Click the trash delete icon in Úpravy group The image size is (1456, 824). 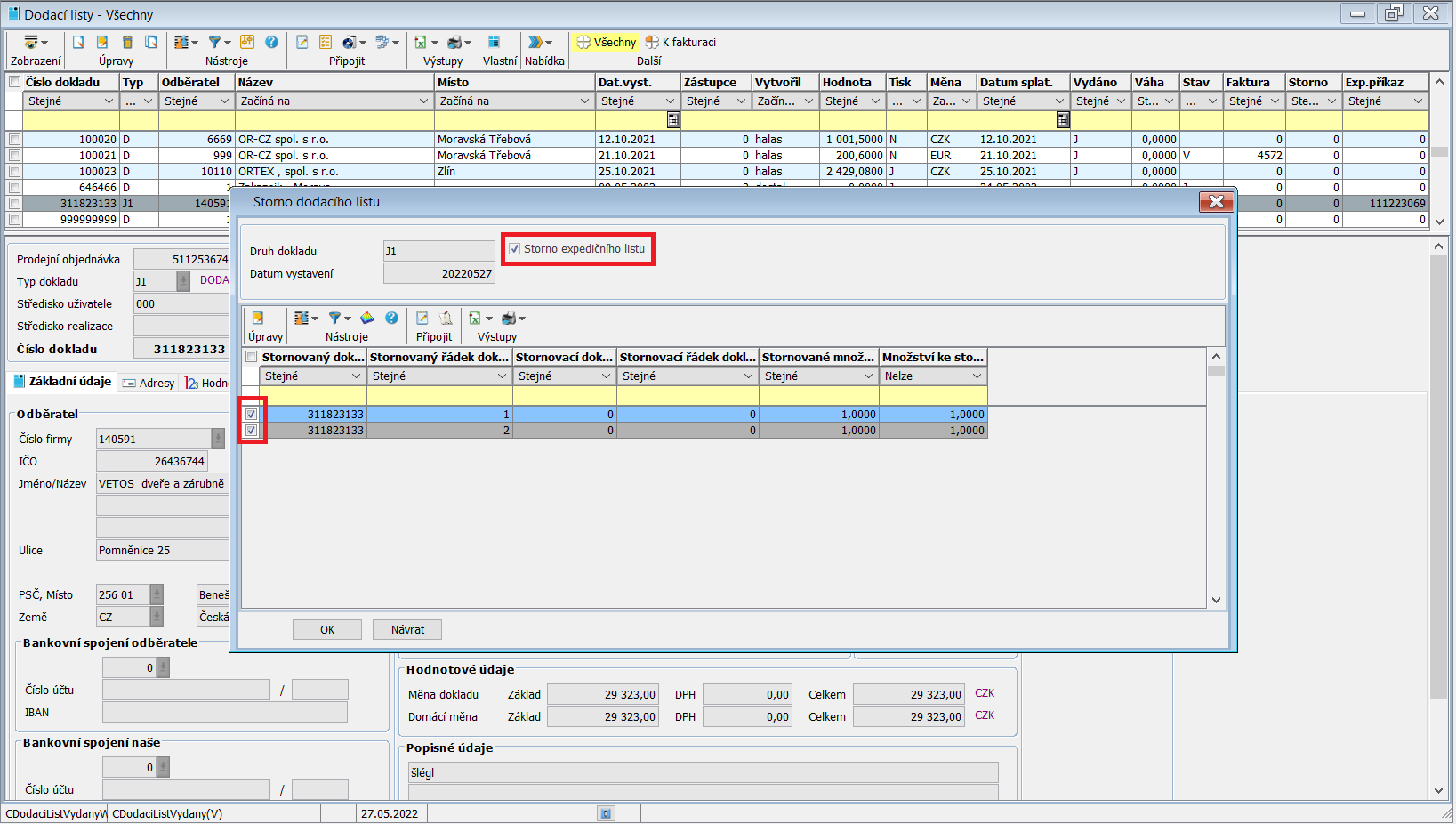[x=127, y=42]
